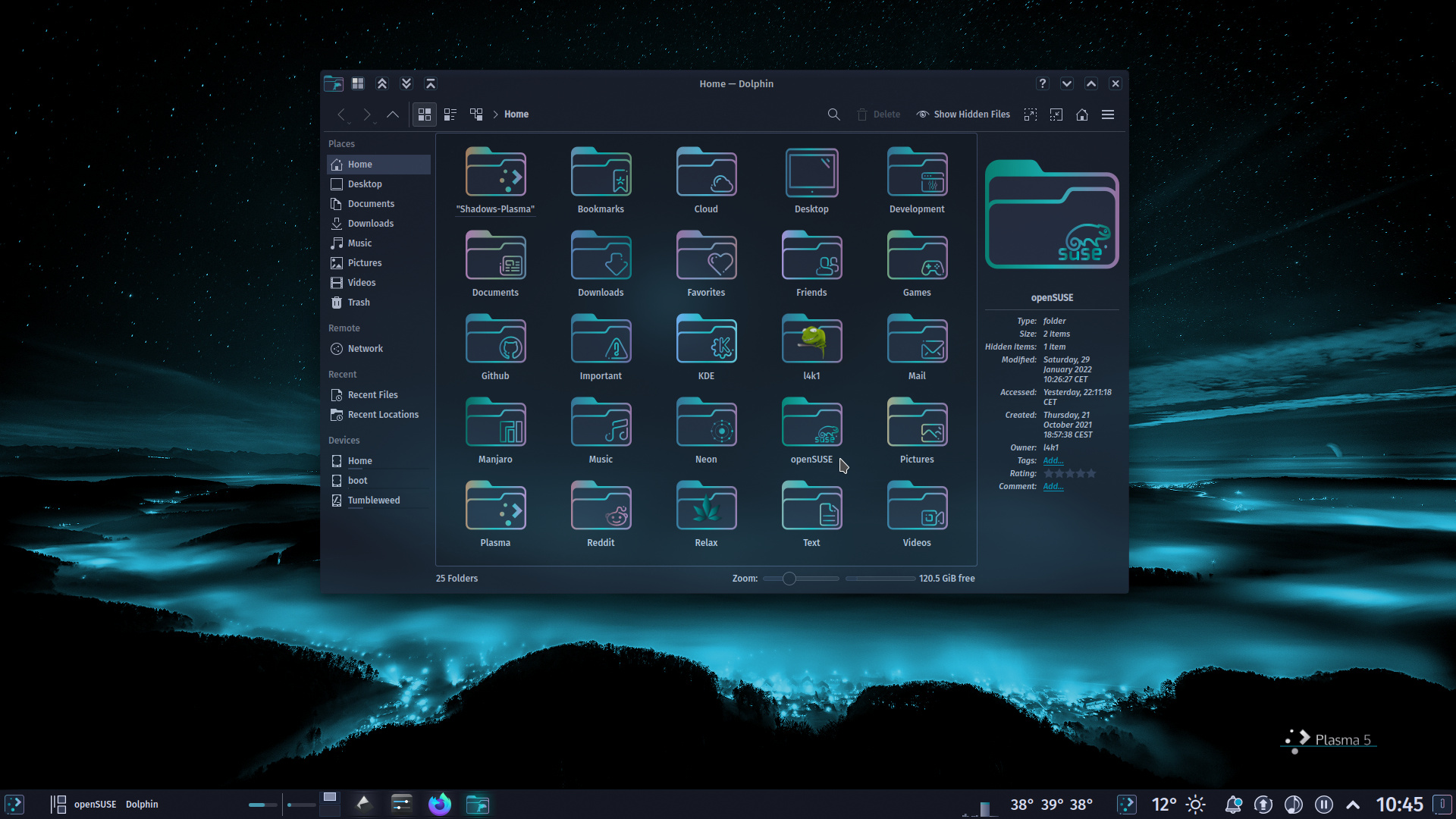1456x819 pixels.
Task: Click the breadcrumb chevron before Home
Action: [495, 115]
